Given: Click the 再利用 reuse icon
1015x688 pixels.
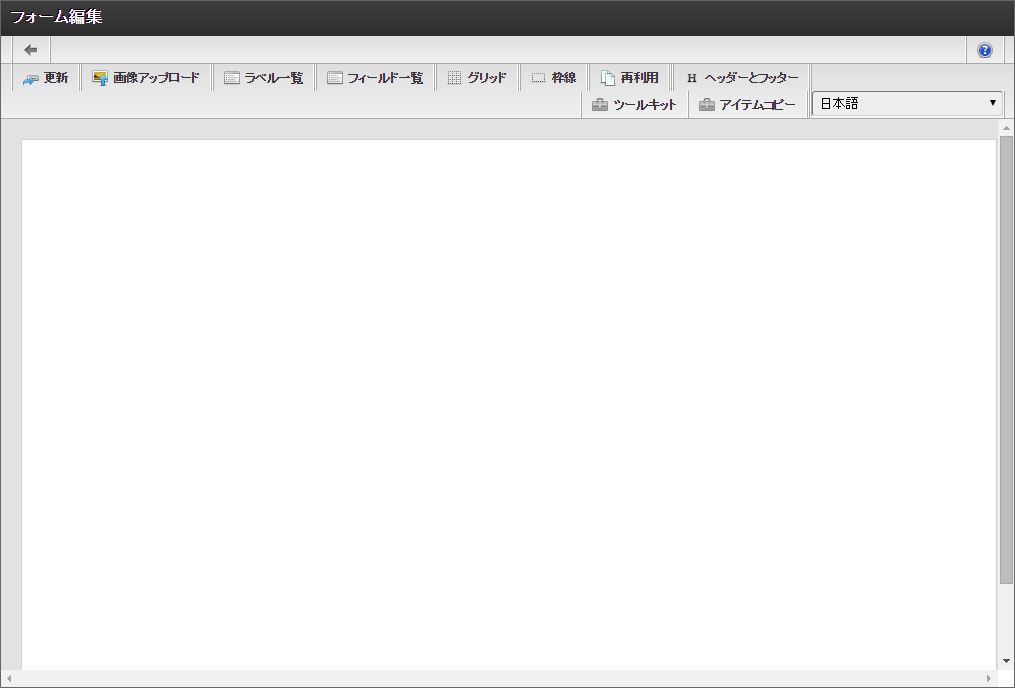Looking at the screenshot, I should tap(632, 76).
